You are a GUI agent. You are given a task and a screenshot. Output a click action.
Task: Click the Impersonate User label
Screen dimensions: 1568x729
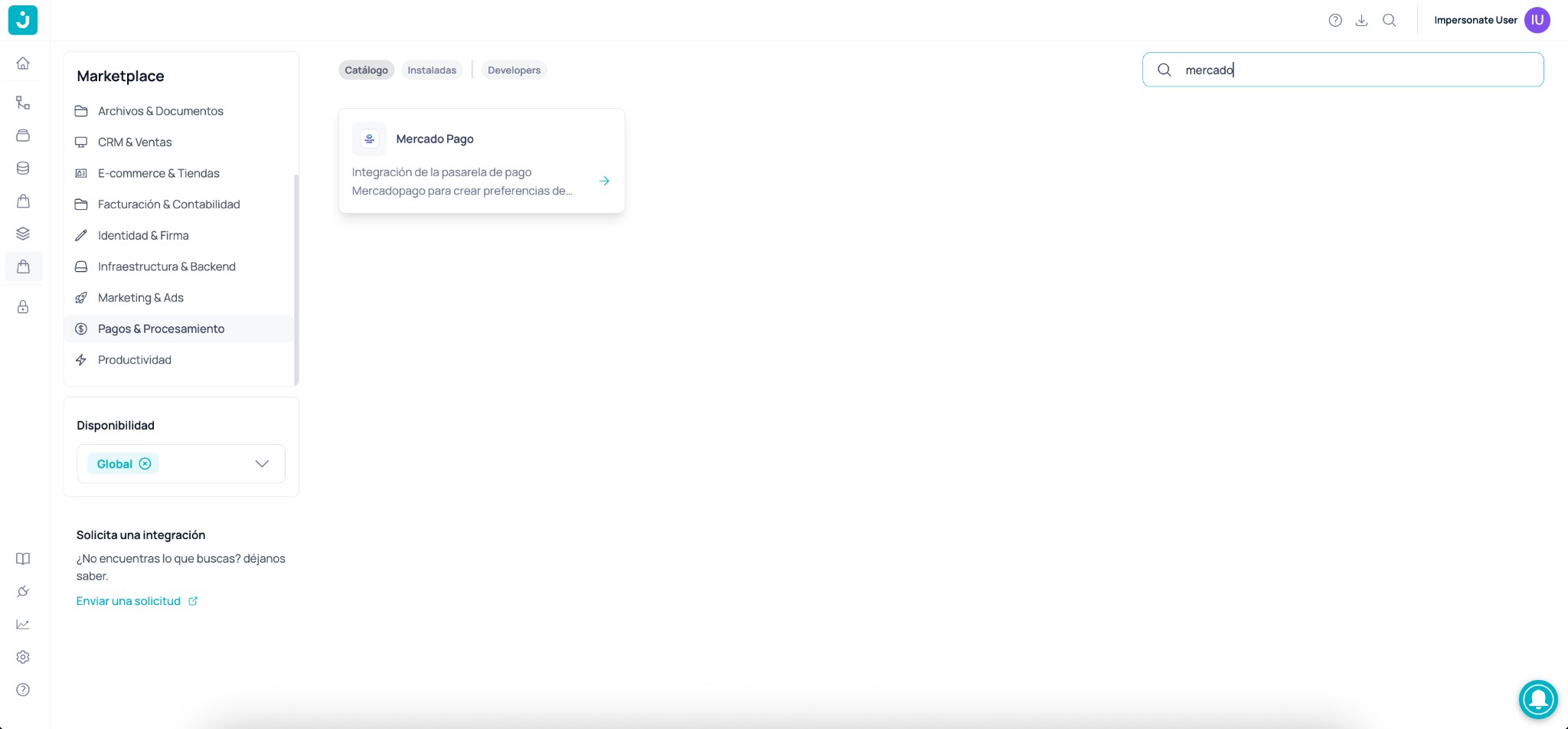click(1475, 21)
